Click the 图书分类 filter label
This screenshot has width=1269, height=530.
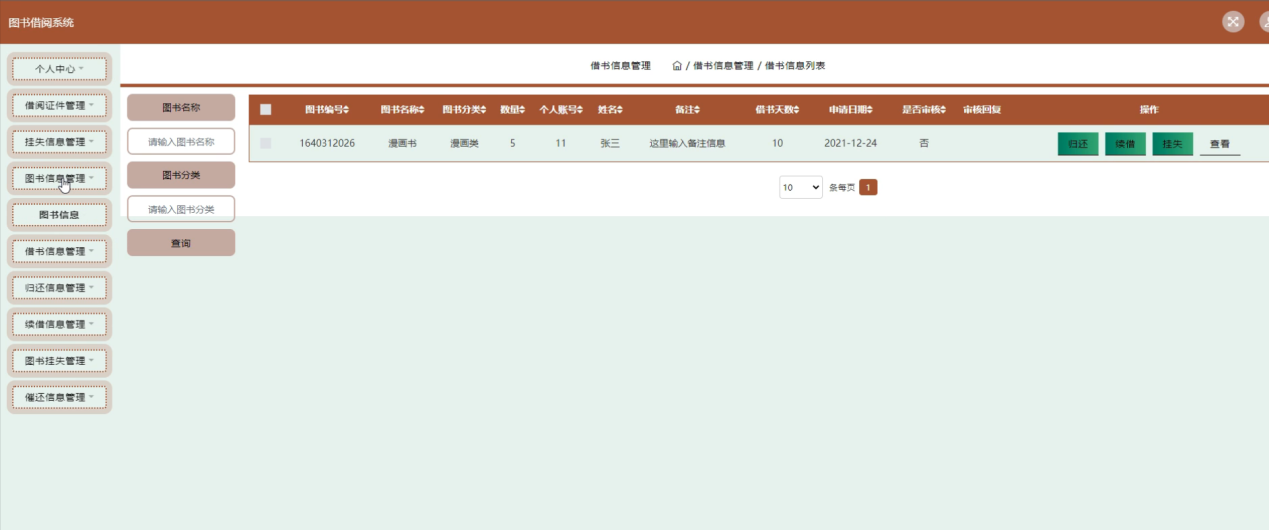[181, 175]
